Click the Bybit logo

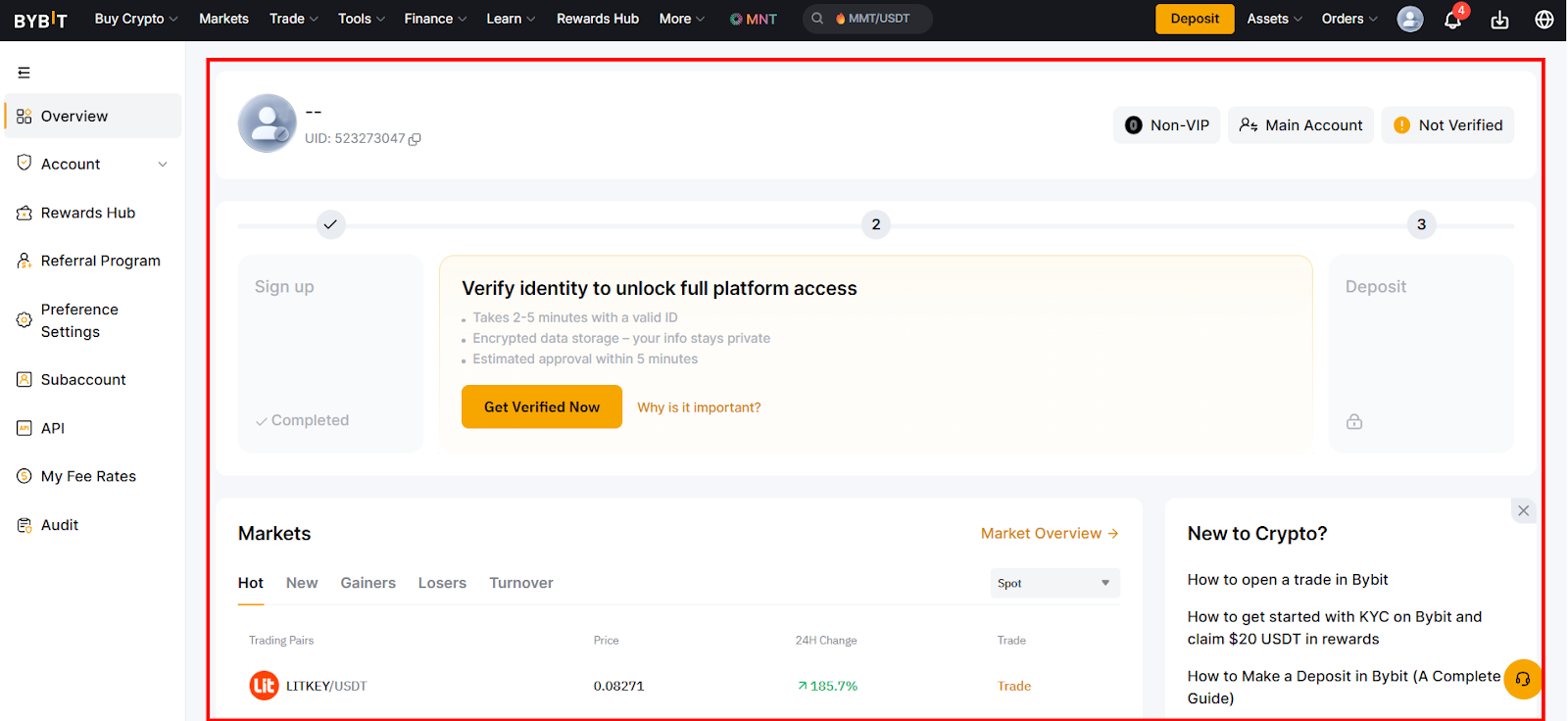click(40, 20)
